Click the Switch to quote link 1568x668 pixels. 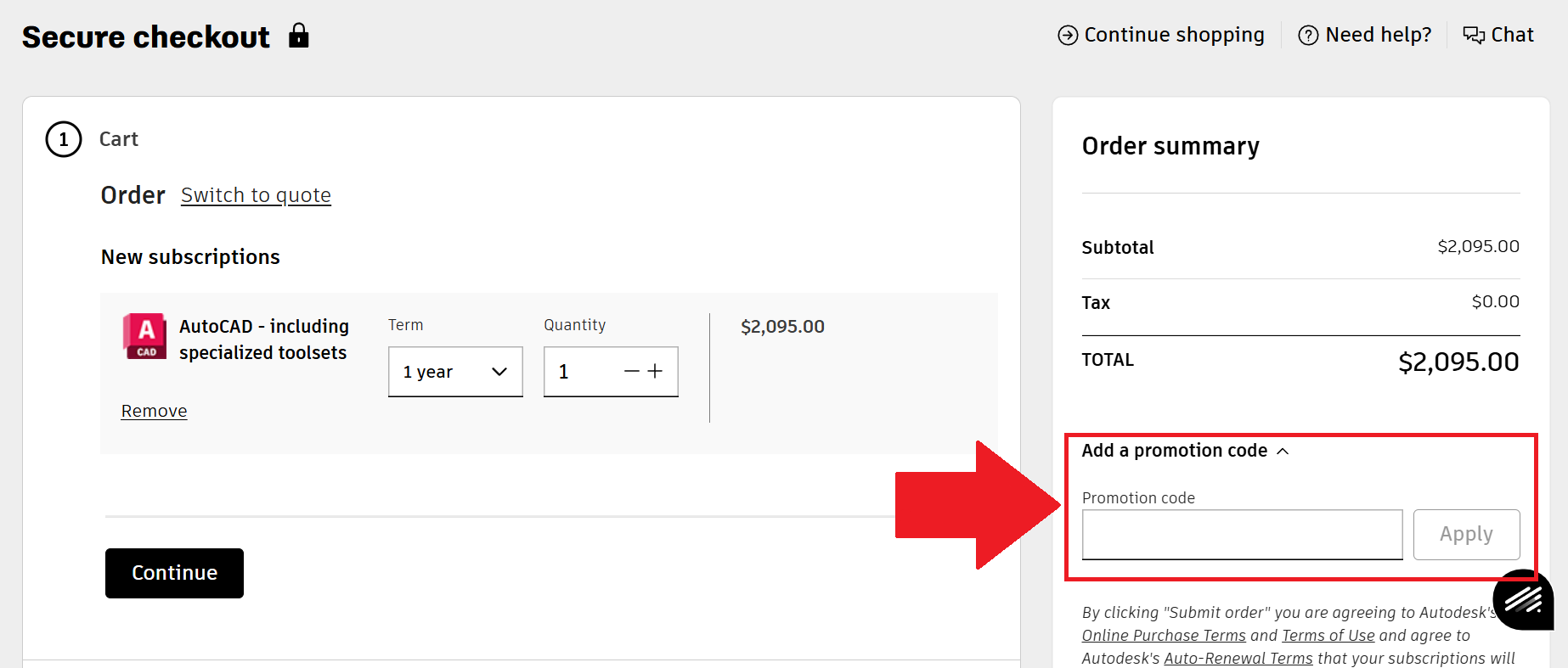256,195
